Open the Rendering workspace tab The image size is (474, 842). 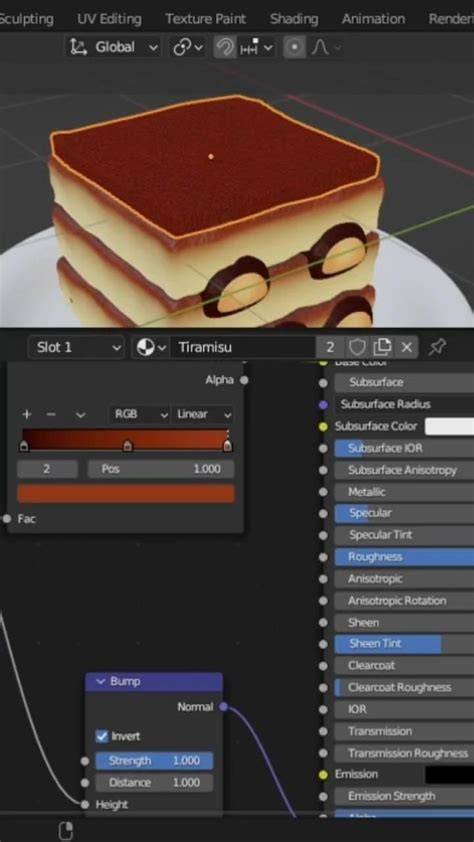(450, 19)
